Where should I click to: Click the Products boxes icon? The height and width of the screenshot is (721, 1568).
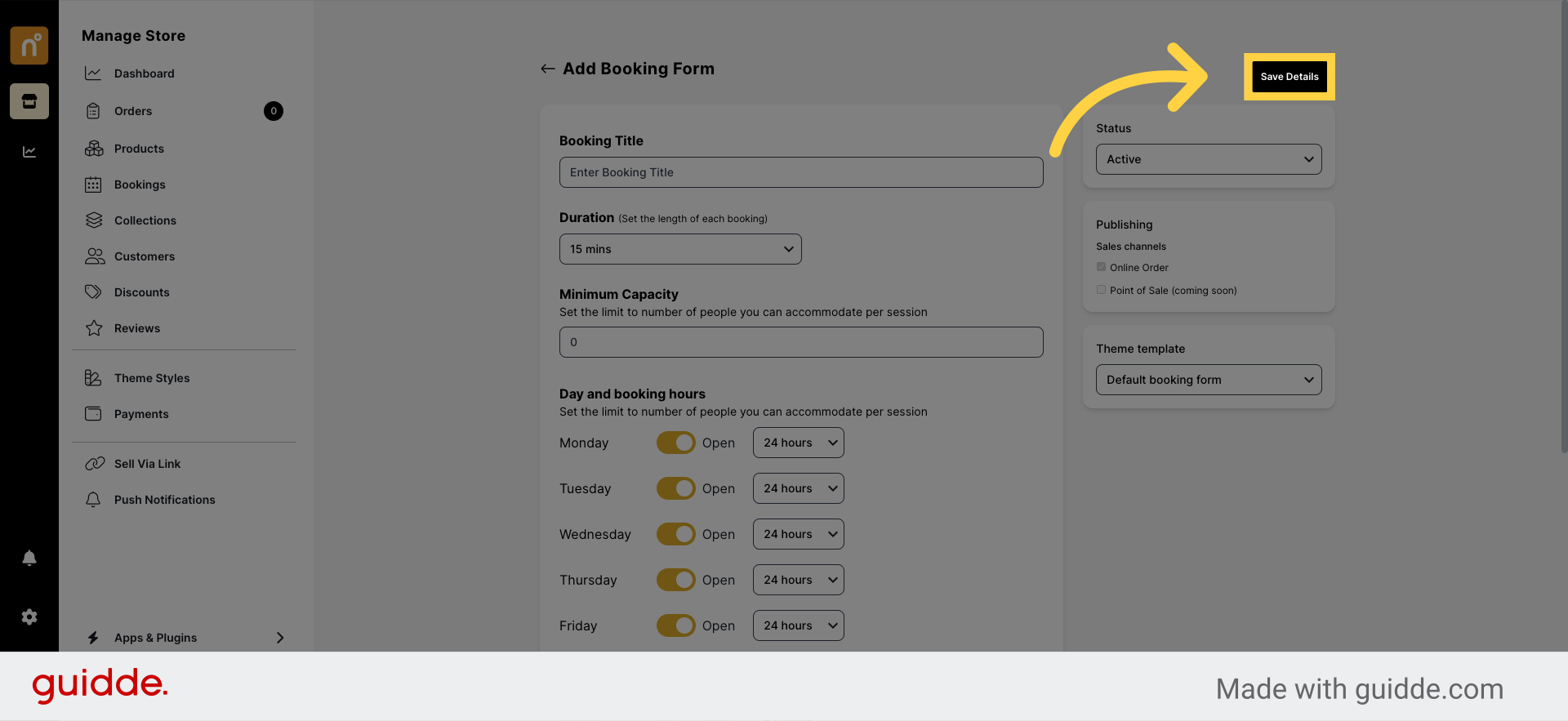[94, 149]
